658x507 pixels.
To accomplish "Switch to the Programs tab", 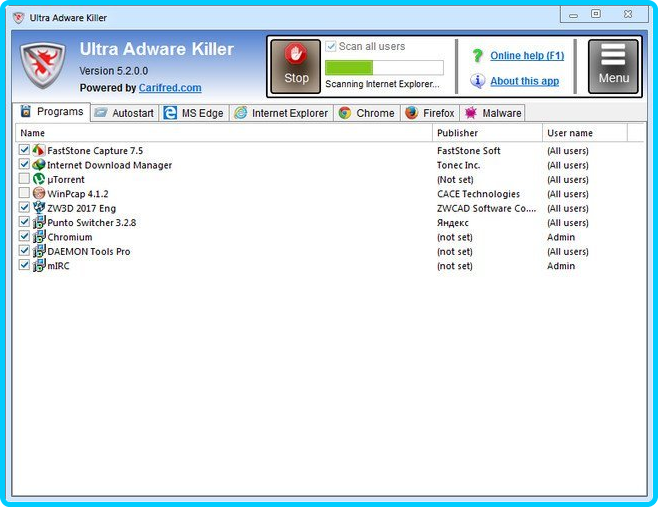I will (x=51, y=112).
